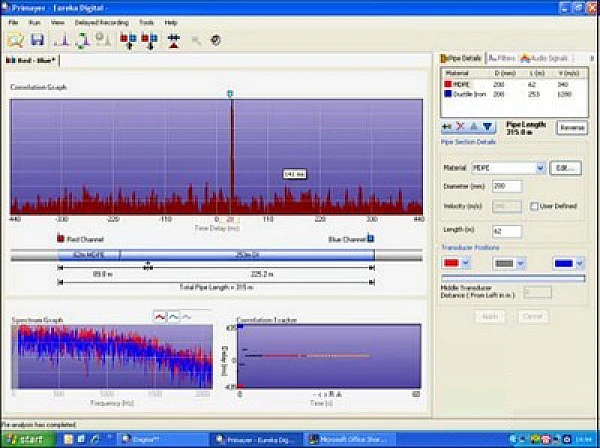Viewport: 600px width, 448px height.
Task: Open the Windows Start menu
Action: [24, 439]
